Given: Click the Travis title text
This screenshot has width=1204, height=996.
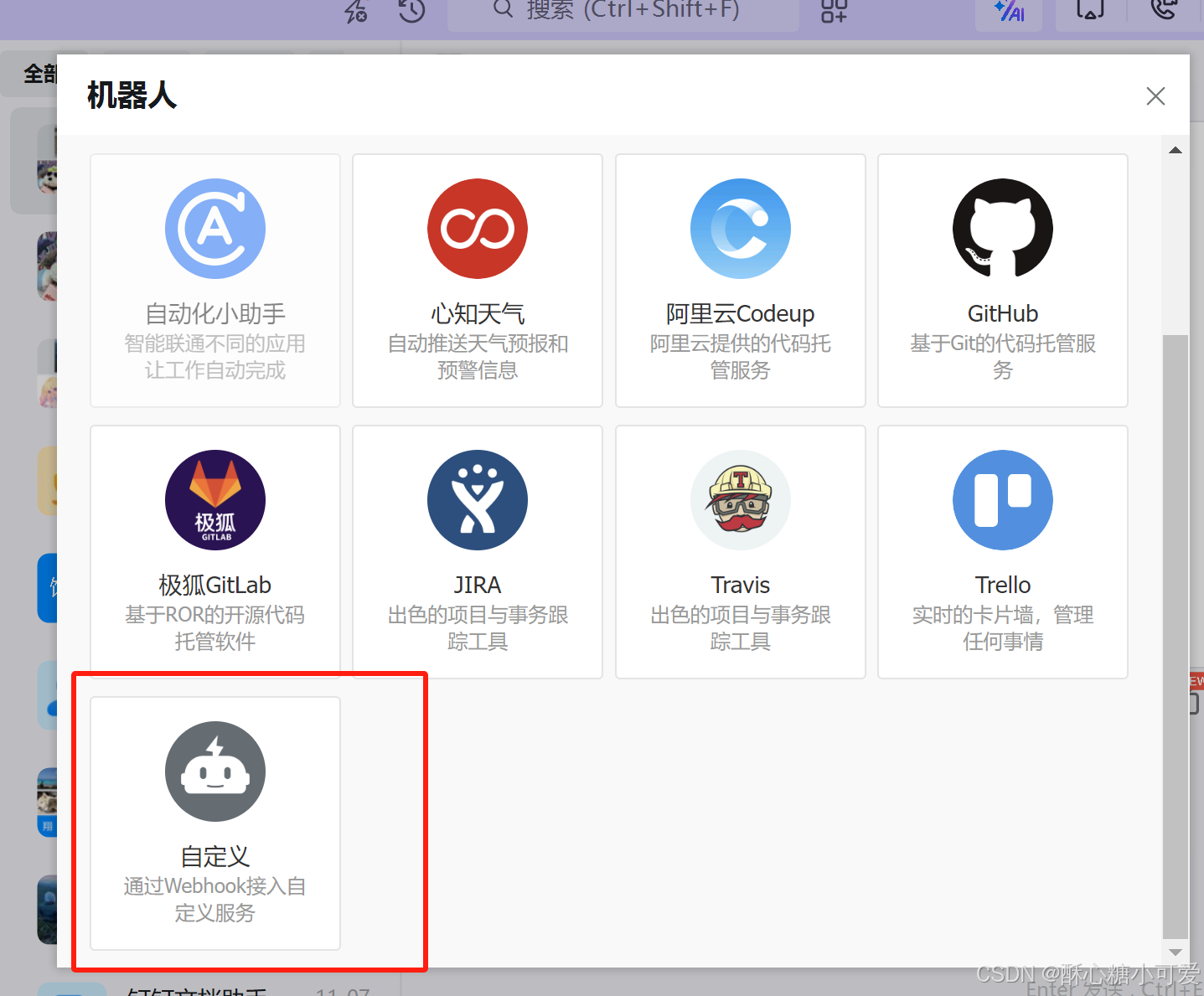Looking at the screenshot, I should 741,586.
